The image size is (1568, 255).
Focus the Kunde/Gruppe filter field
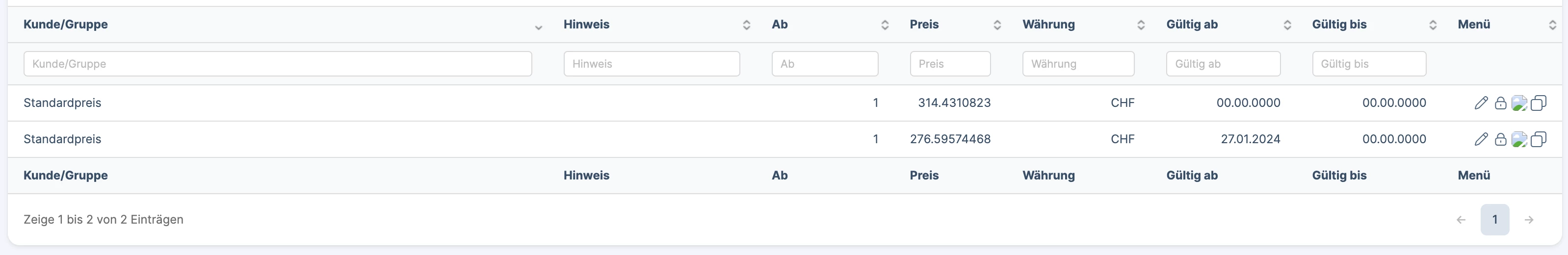(278, 64)
